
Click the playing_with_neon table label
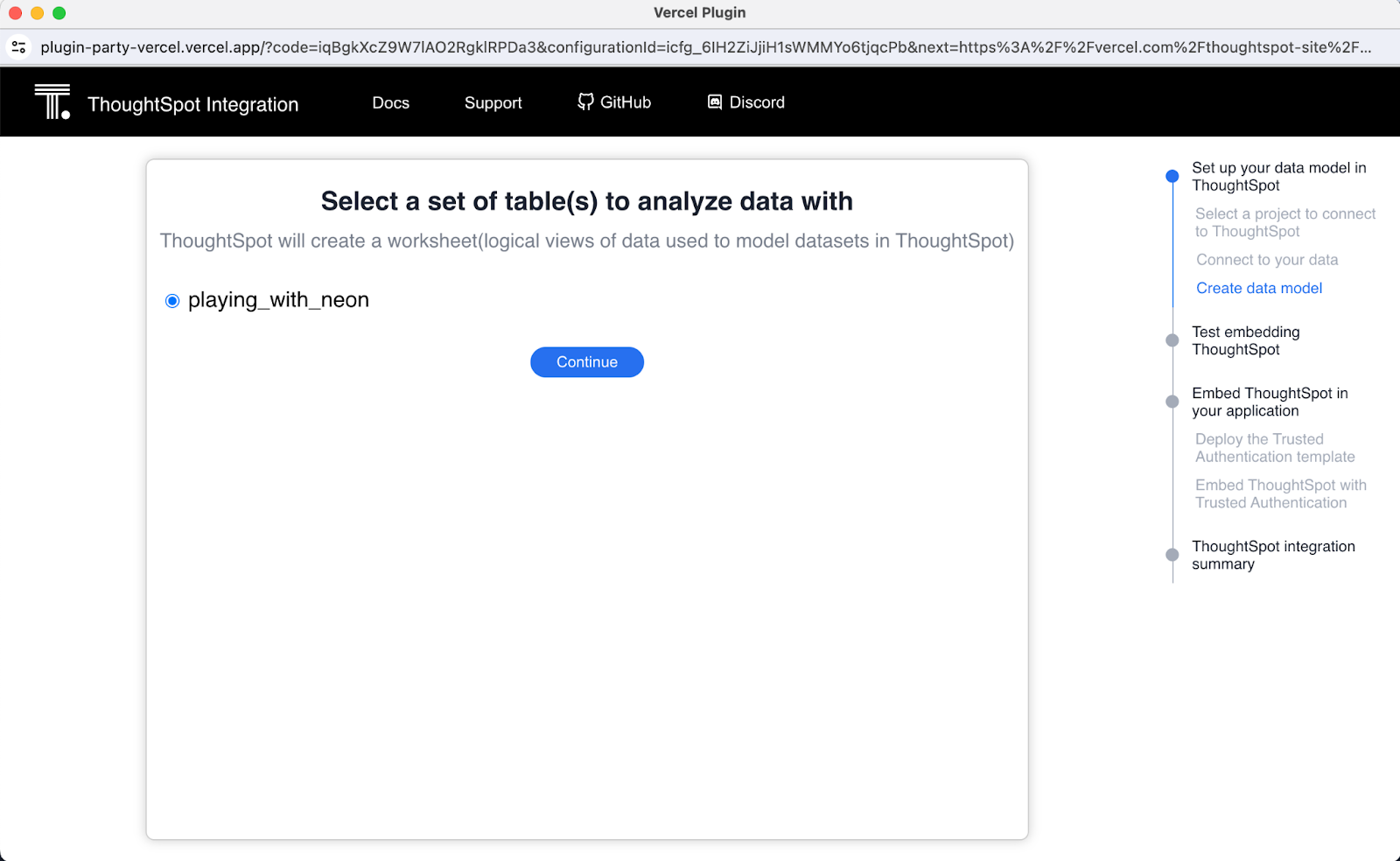coord(278,300)
